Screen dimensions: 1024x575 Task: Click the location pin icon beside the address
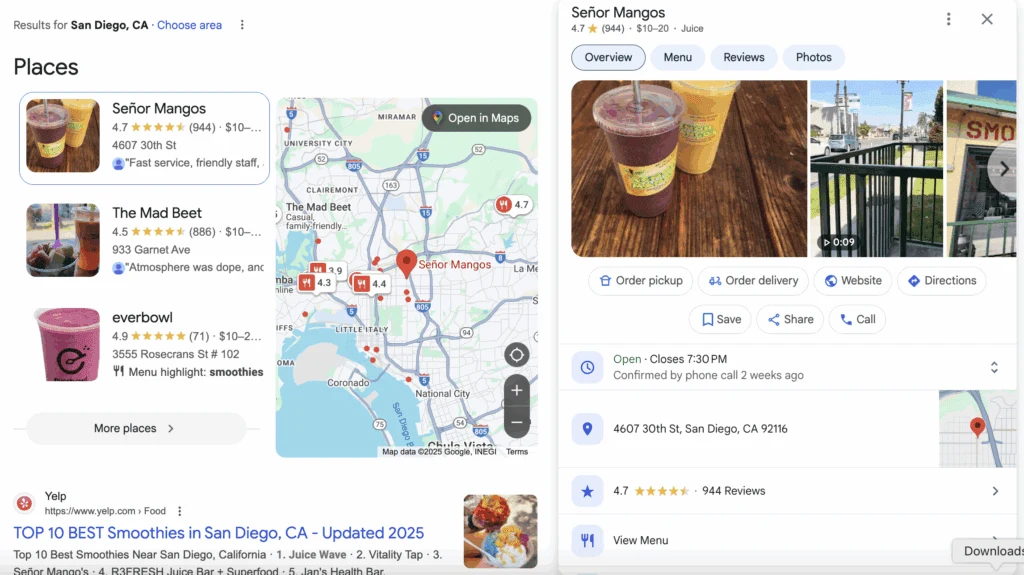587,429
